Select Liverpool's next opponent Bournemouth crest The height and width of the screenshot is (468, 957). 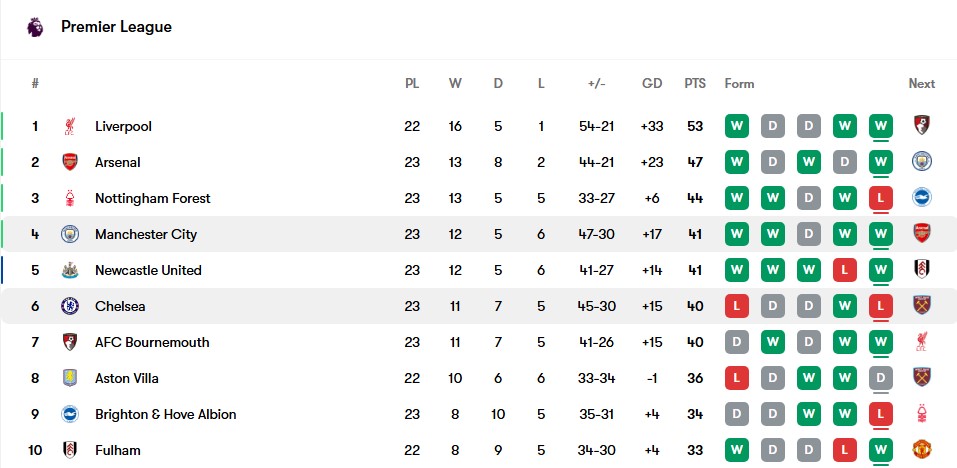tap(922, 126)
